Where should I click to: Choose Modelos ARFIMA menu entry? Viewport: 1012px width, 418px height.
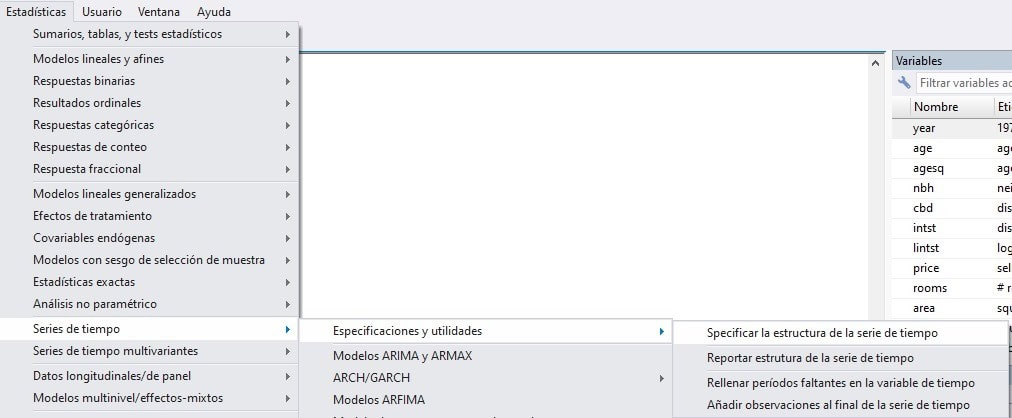click(x=378, y=400)
